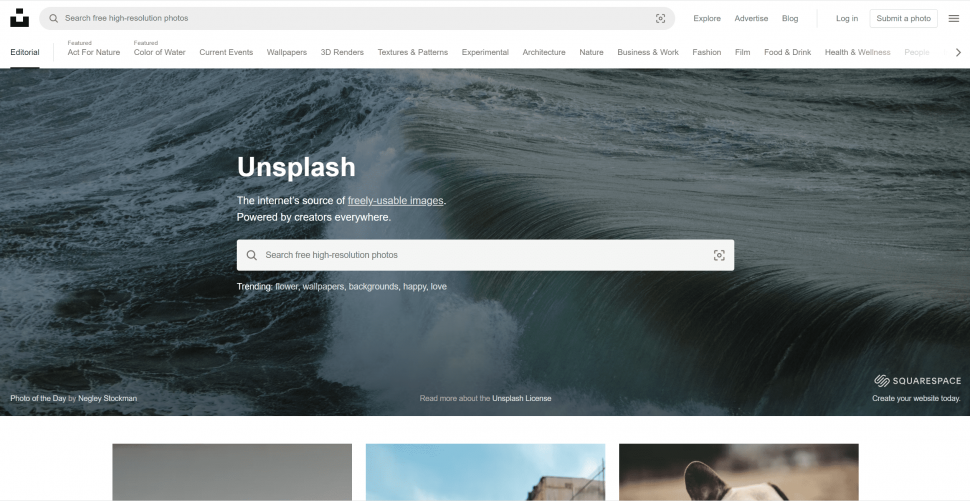Switch to Architecture topic
The width and height of the screenshot is (970, 501).
coord(544,52)
